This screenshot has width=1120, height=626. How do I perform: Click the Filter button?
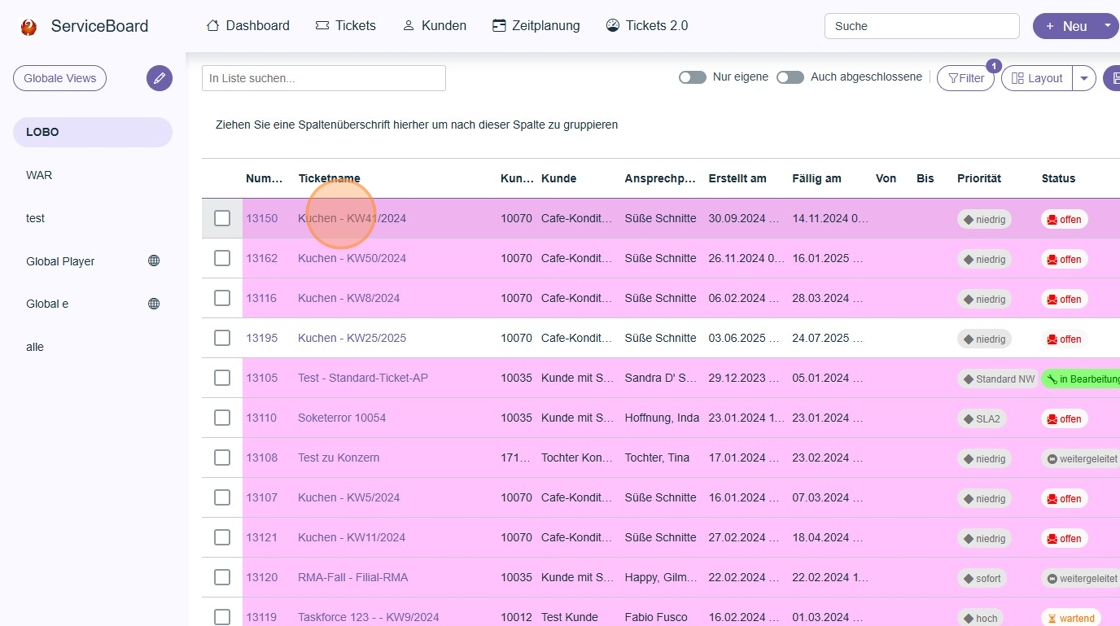point(966,78)
